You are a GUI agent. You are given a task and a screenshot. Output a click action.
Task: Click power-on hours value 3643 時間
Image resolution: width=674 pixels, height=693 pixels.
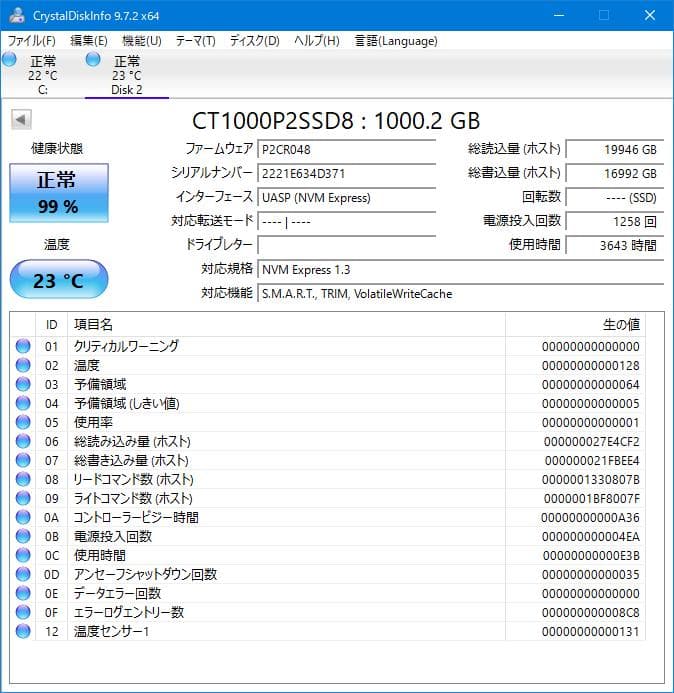pyautogui.click(x=615, y=245)
